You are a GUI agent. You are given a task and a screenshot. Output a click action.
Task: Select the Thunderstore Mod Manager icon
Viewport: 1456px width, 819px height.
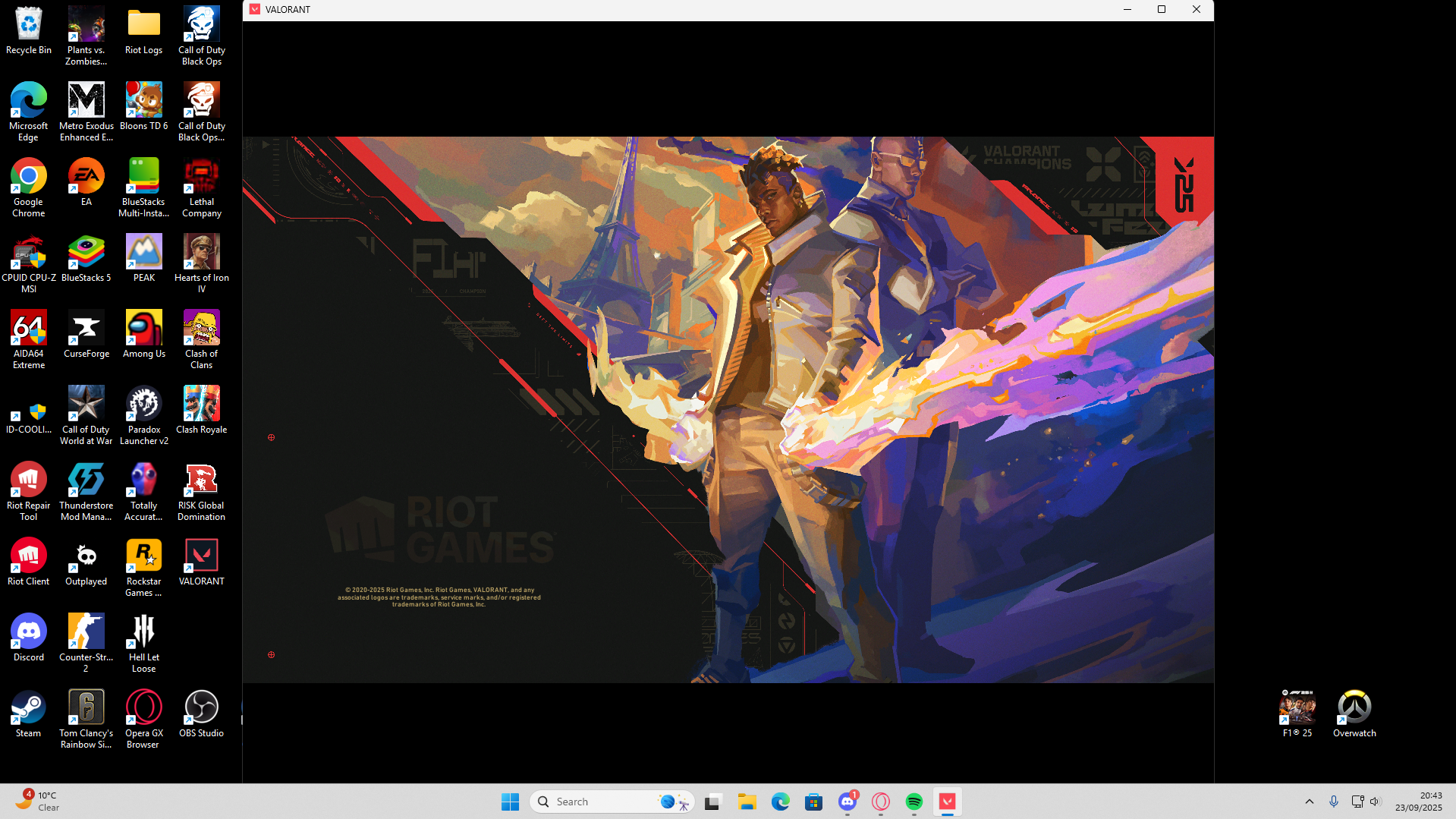(x=86, y=492)
